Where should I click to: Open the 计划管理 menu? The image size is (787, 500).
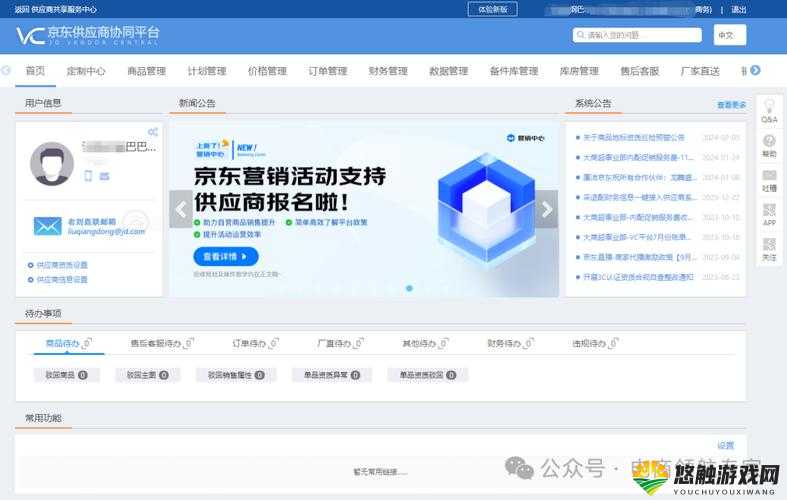pyautogui.click(x=207, y=71)
